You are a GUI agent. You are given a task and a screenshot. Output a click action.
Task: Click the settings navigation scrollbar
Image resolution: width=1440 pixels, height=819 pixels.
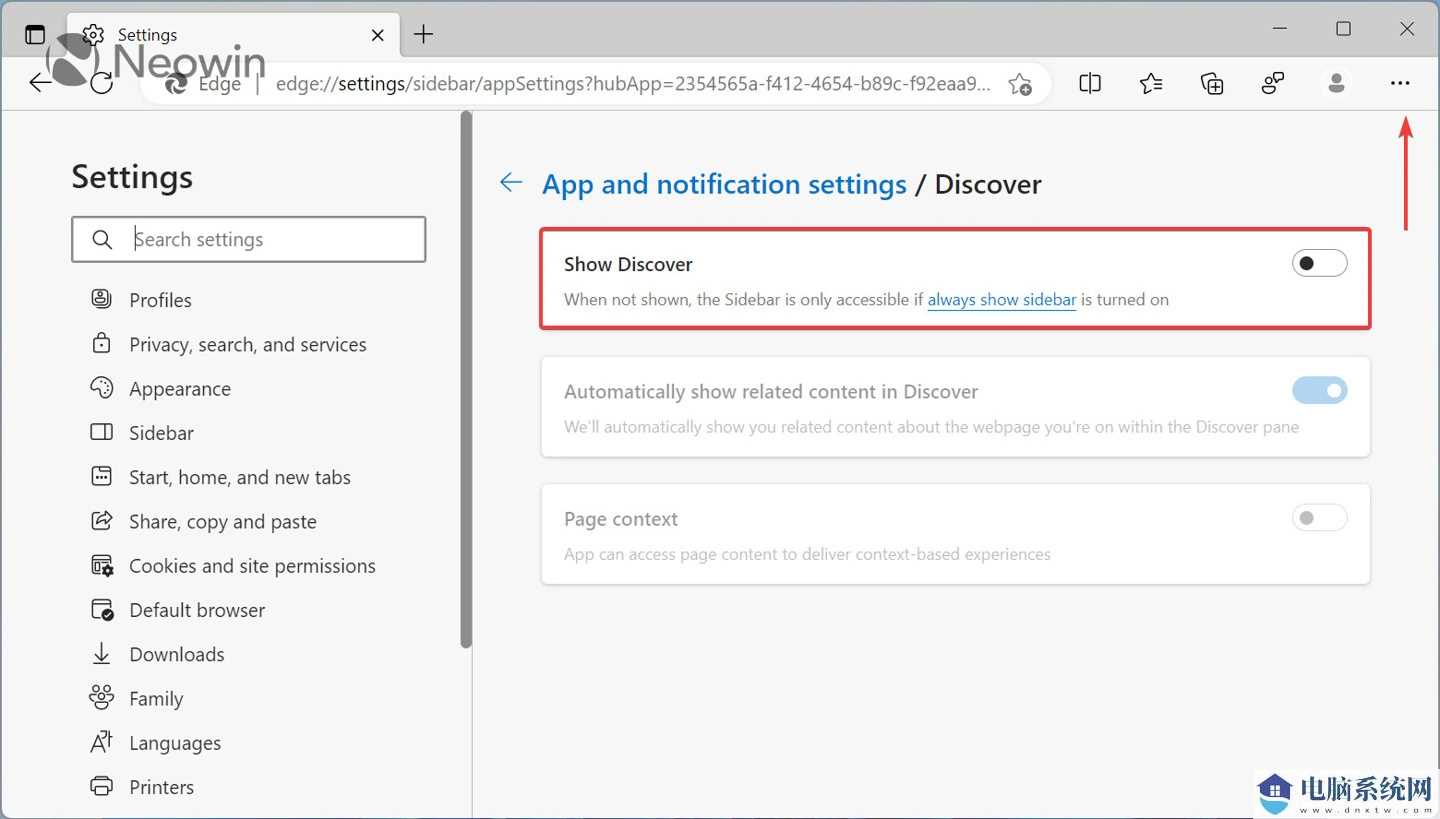466,379
